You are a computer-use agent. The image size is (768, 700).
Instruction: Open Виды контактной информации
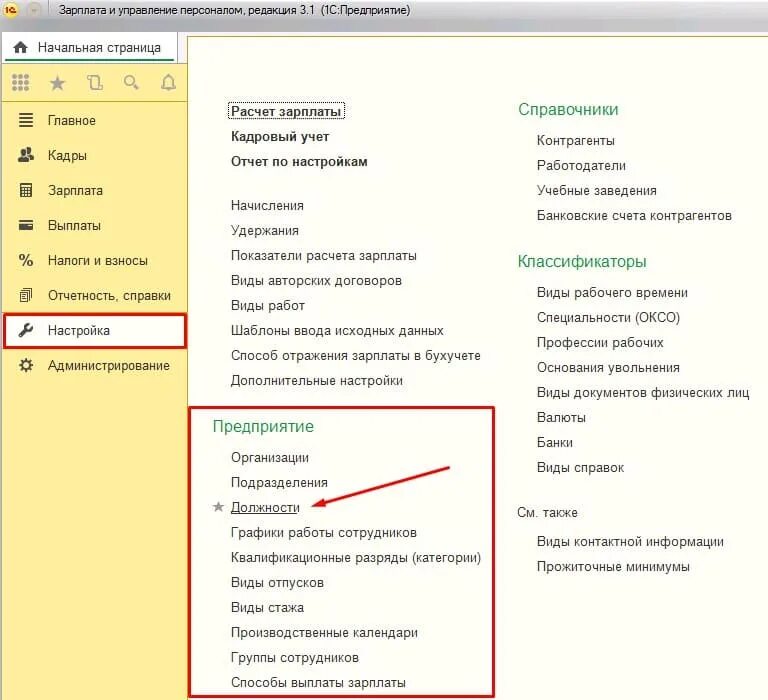coord(630,542)
